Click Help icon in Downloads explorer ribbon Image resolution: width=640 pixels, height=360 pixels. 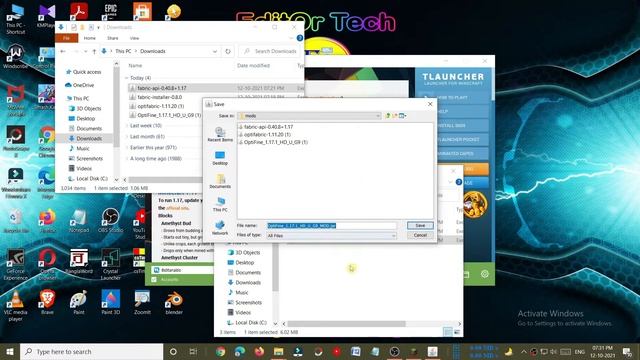[x=300, y=38]
